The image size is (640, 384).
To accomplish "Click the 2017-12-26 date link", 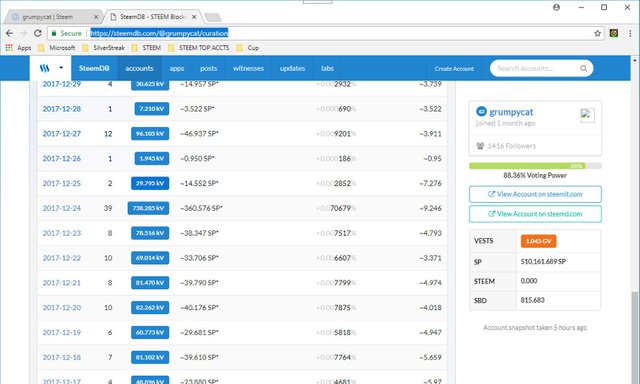I will (62, 159).
